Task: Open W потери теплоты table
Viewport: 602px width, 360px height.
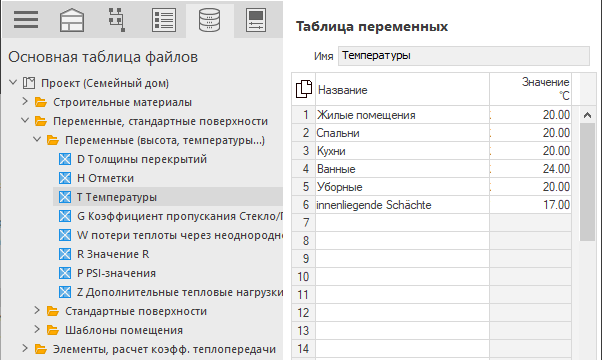Action: tap(180, 235)
